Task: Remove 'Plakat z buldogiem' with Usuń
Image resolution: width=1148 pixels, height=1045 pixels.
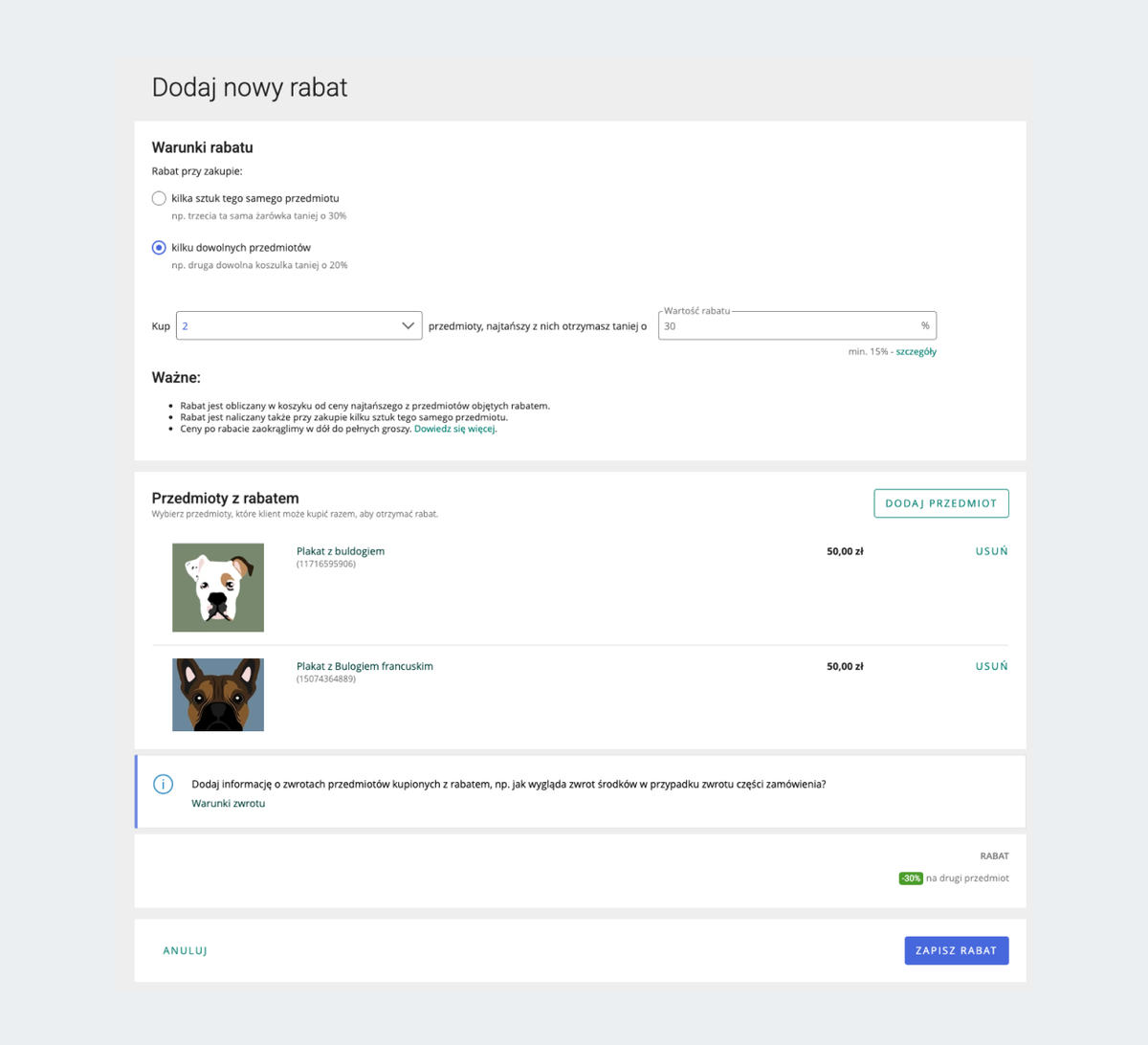Action: tap(991, 551)
